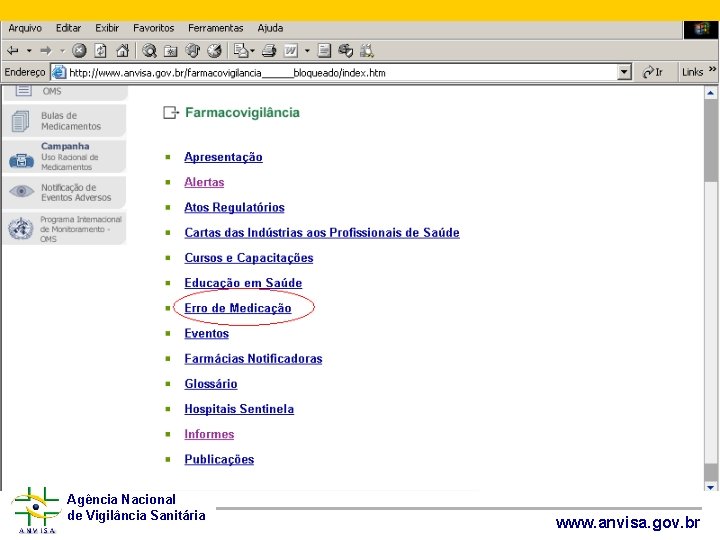Open Notificação de Eventos Adversos
Viewport: 720px width, 540px height.
64,192
